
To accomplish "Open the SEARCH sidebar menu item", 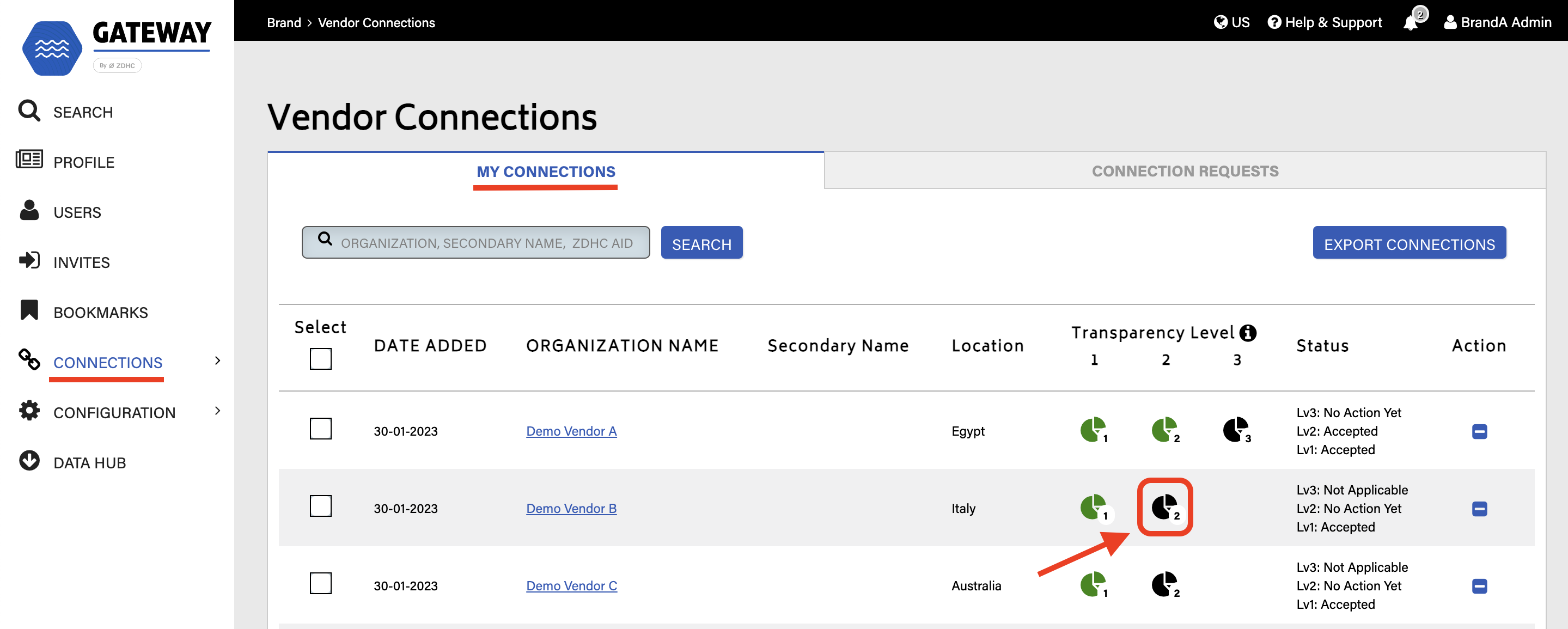I will pyautogui.click(x=83, y=112).
